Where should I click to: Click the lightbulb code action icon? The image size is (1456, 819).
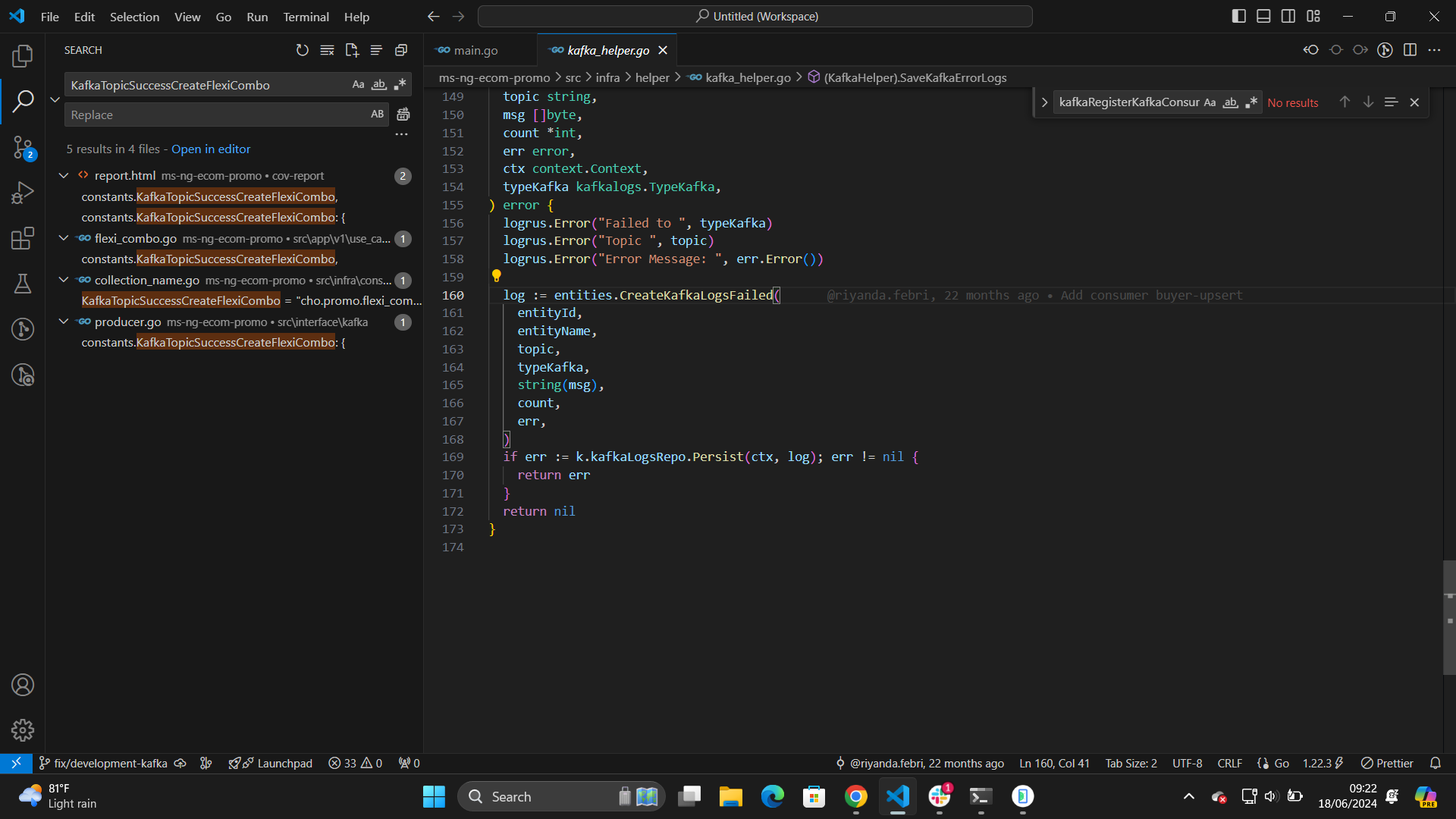(x=497, y=276)
